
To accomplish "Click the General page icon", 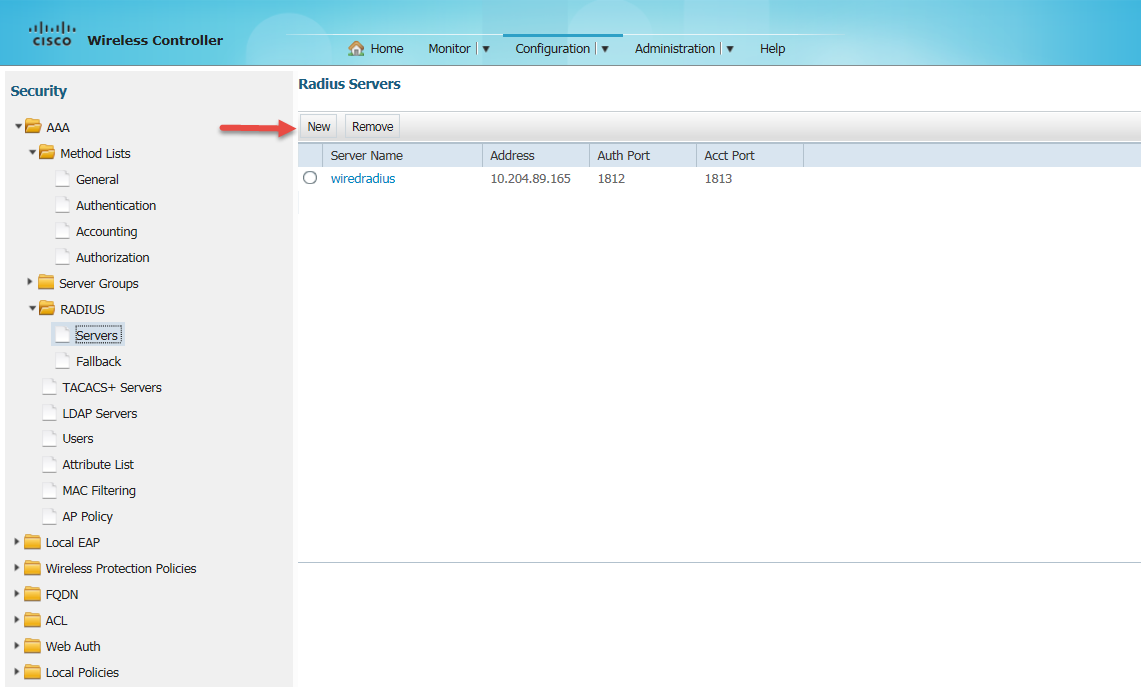I will coord(63,179).
